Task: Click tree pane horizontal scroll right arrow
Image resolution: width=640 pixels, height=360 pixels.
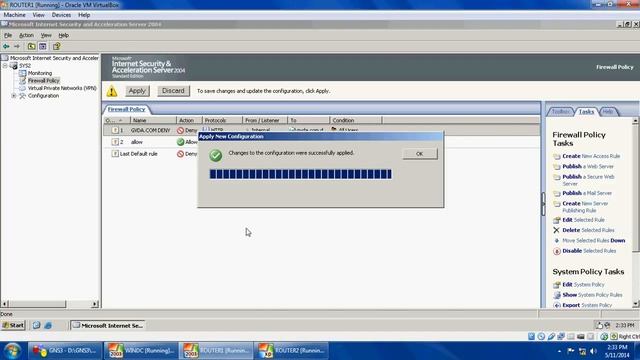Action: tap(95, 304)
